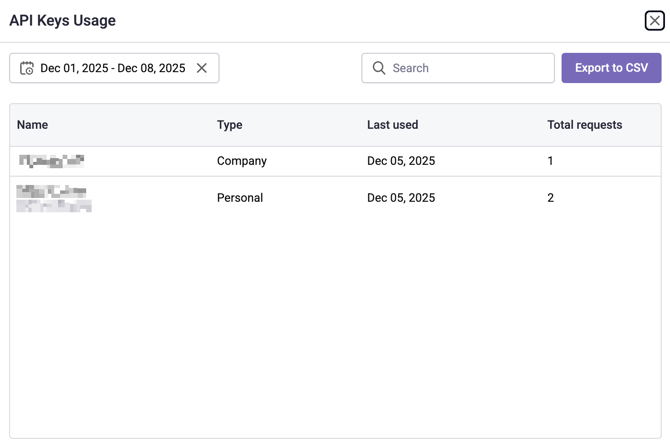The width and height of the screenshot is (670, 448).
Task: Click the Company type cell
Action: tap(242, 161)
